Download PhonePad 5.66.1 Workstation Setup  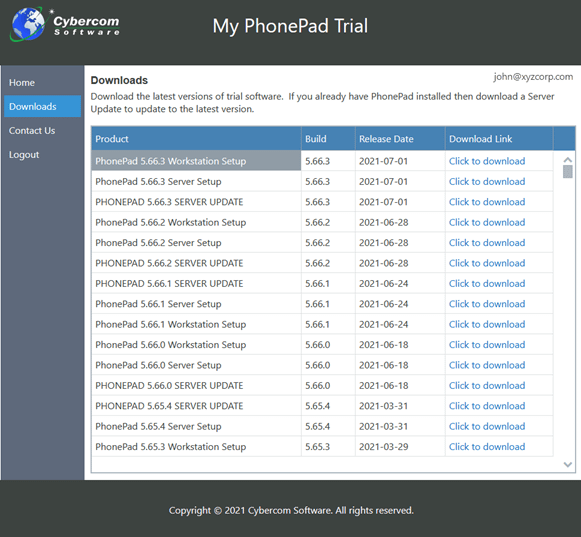click(x=487, y=324)
